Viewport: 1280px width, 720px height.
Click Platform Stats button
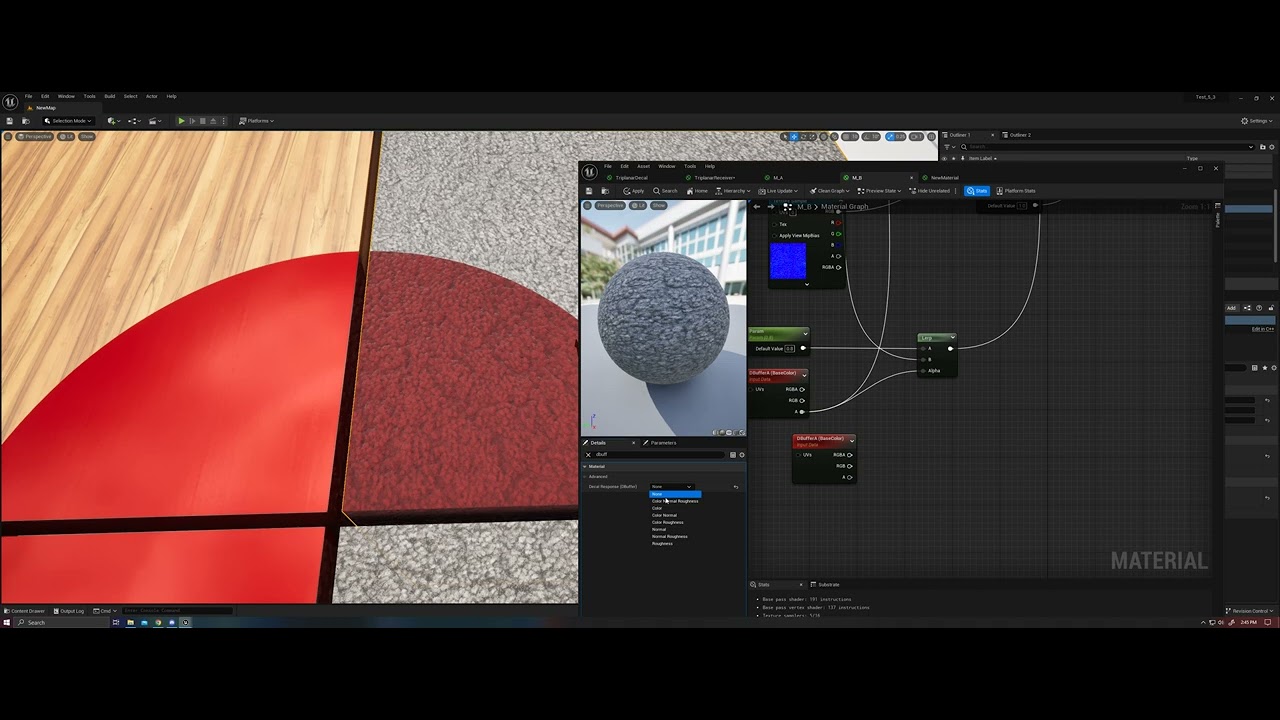pos(1016,191)
